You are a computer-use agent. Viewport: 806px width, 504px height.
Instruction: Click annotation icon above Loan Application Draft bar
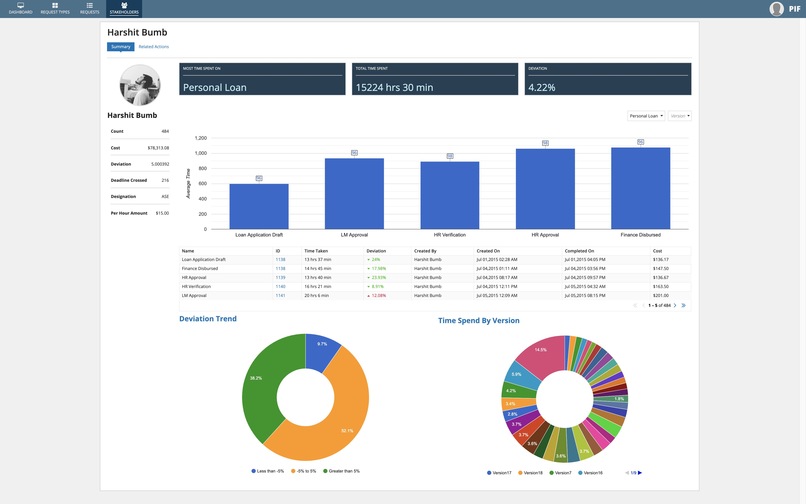pyautogui.click(x=259, y=178)
